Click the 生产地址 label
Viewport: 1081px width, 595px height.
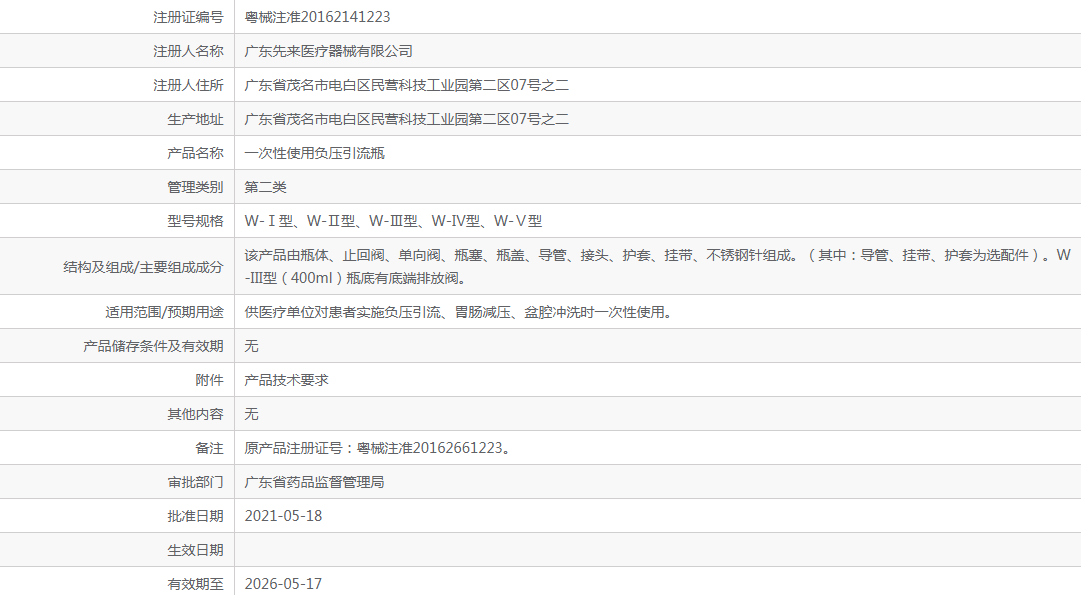[195, 119]
